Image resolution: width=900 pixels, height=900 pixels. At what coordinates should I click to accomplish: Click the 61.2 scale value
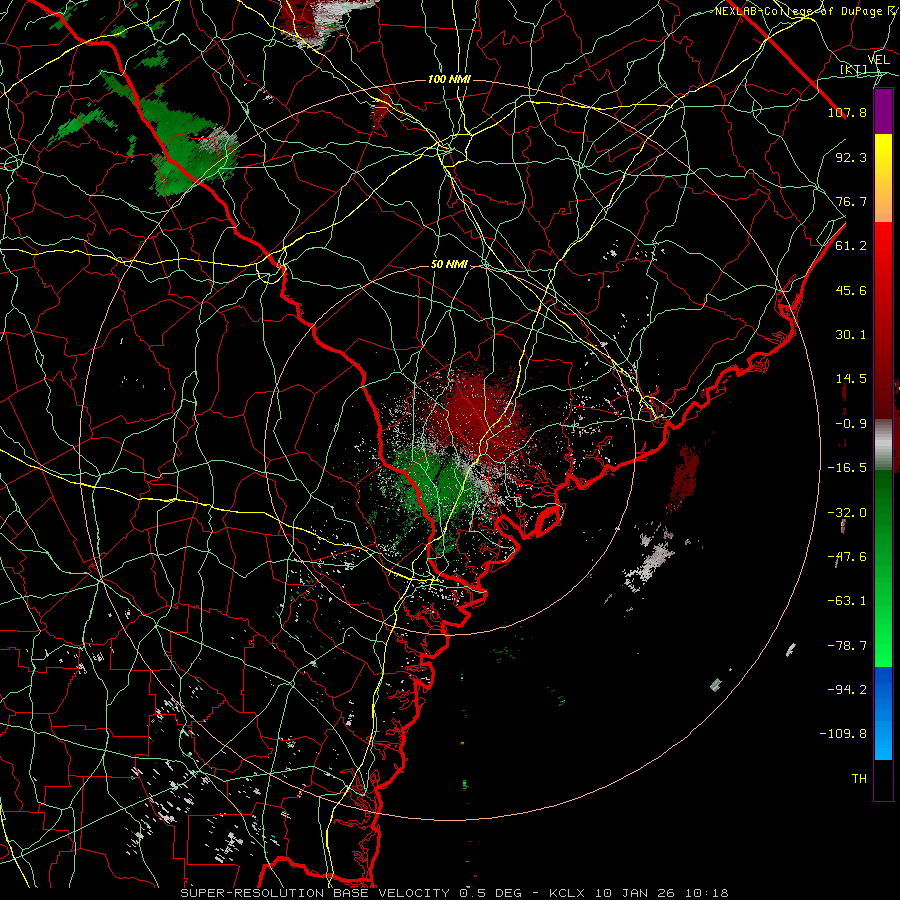coord(851,246)
